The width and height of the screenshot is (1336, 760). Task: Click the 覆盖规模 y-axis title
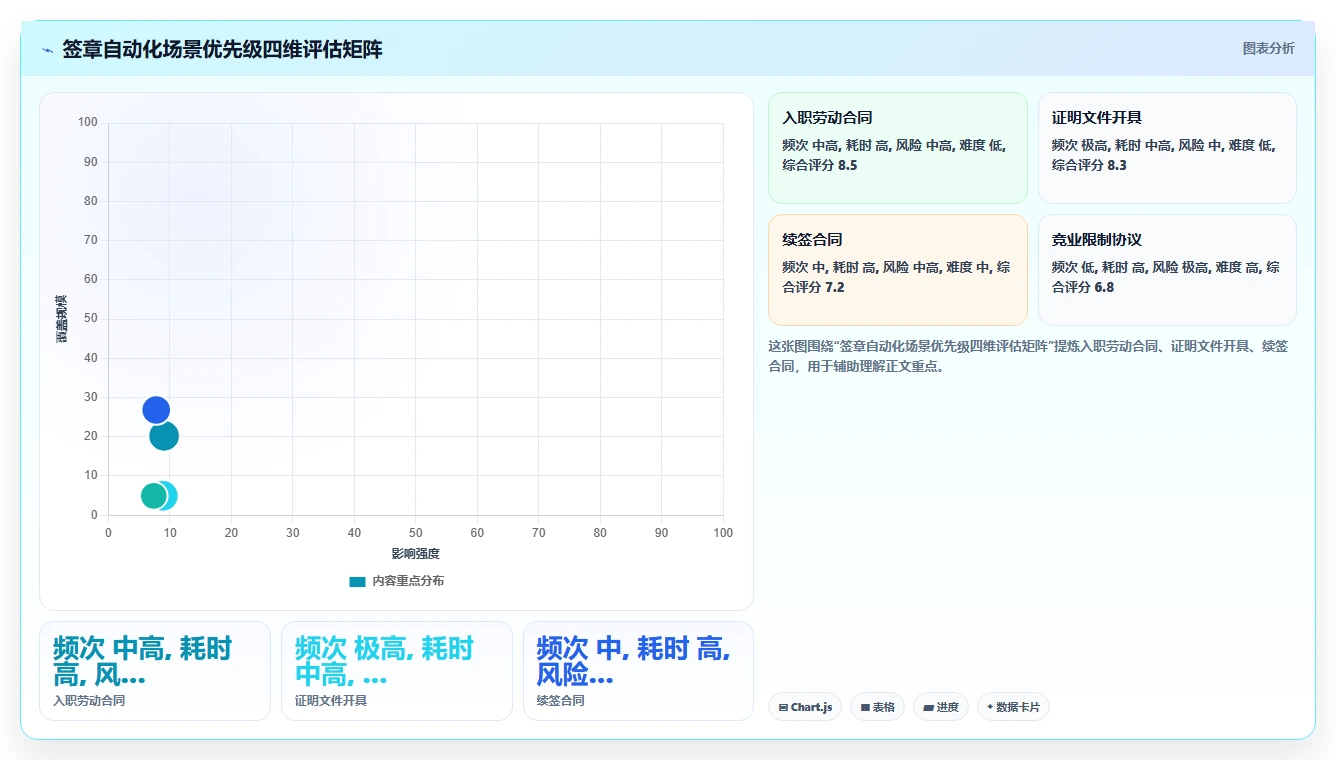click(61, 319)
